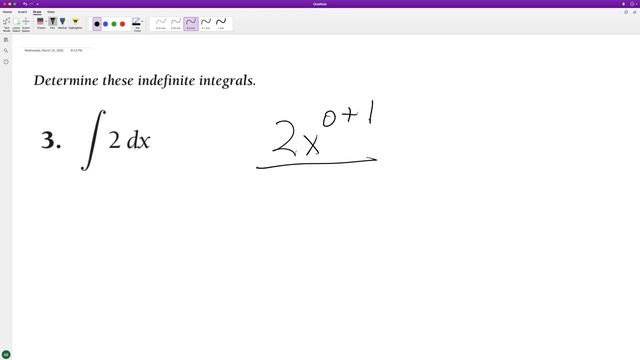This screenshot has width=640, height=360.
Task: Open recent notes clock icon in sidebar
Action: (x=6, y=62)
